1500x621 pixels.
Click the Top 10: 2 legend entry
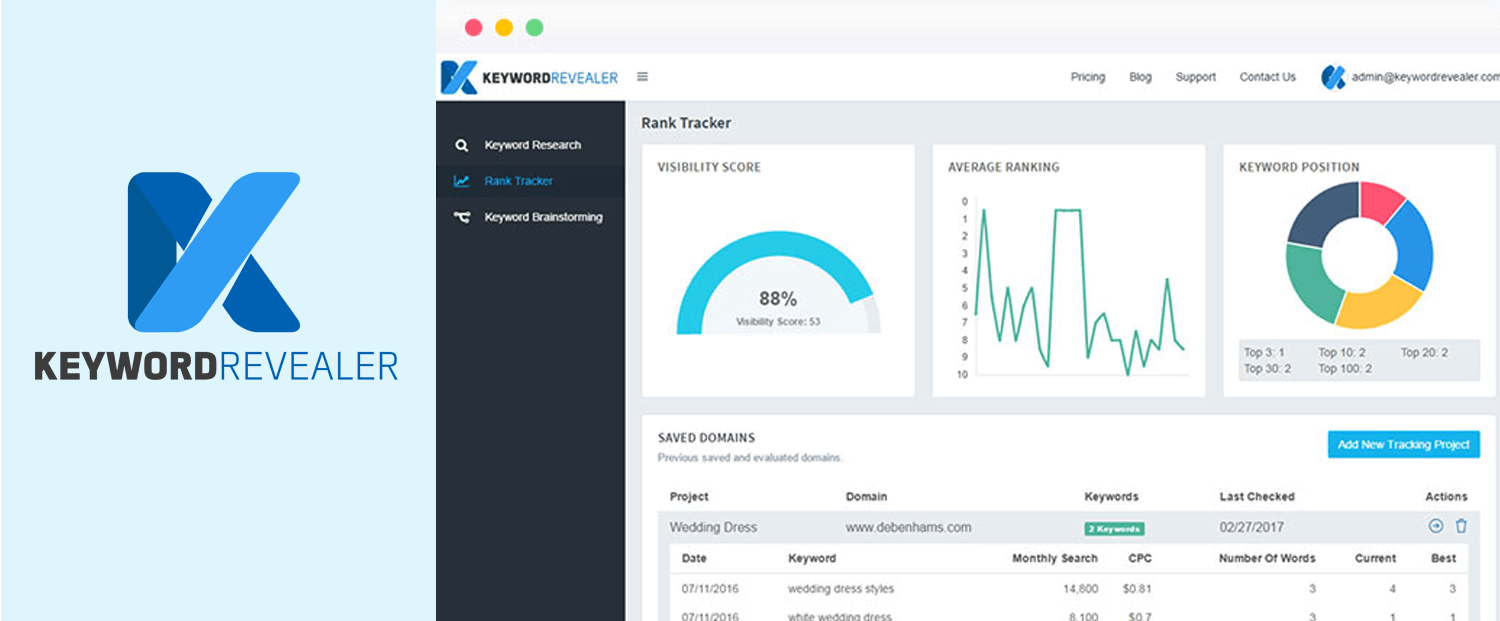click(x=1341, y=352)
